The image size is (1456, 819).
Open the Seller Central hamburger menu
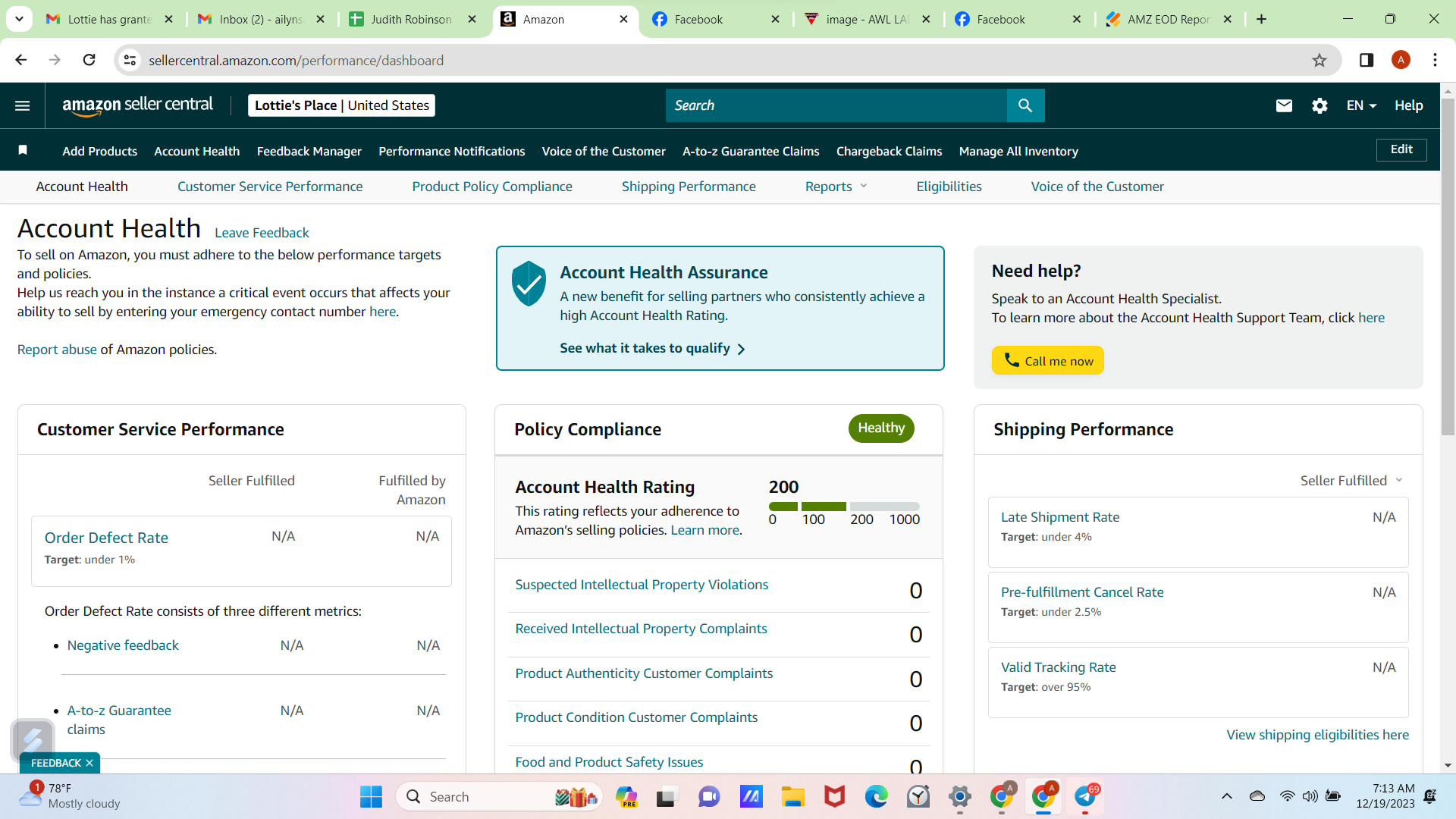pos(22,105)
